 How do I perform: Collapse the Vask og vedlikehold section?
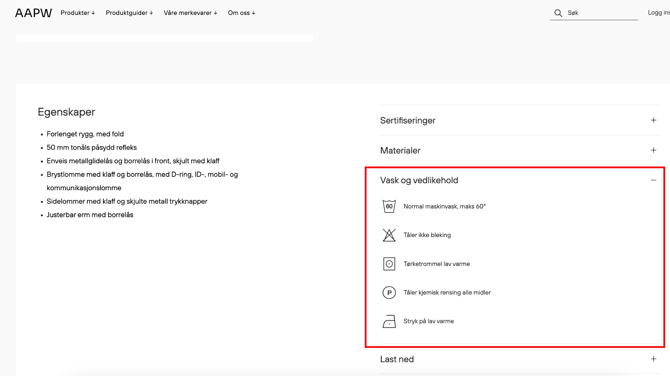coord(520,180)
